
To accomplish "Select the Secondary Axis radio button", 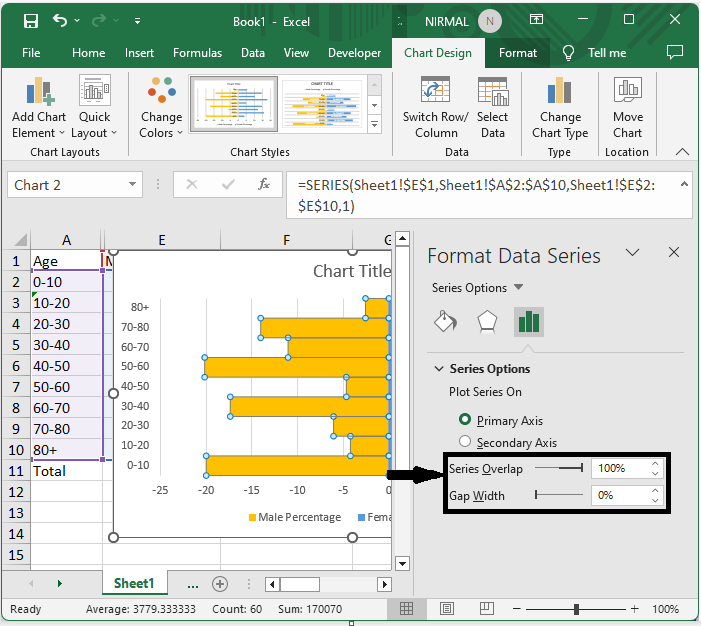I will [465, 442].
